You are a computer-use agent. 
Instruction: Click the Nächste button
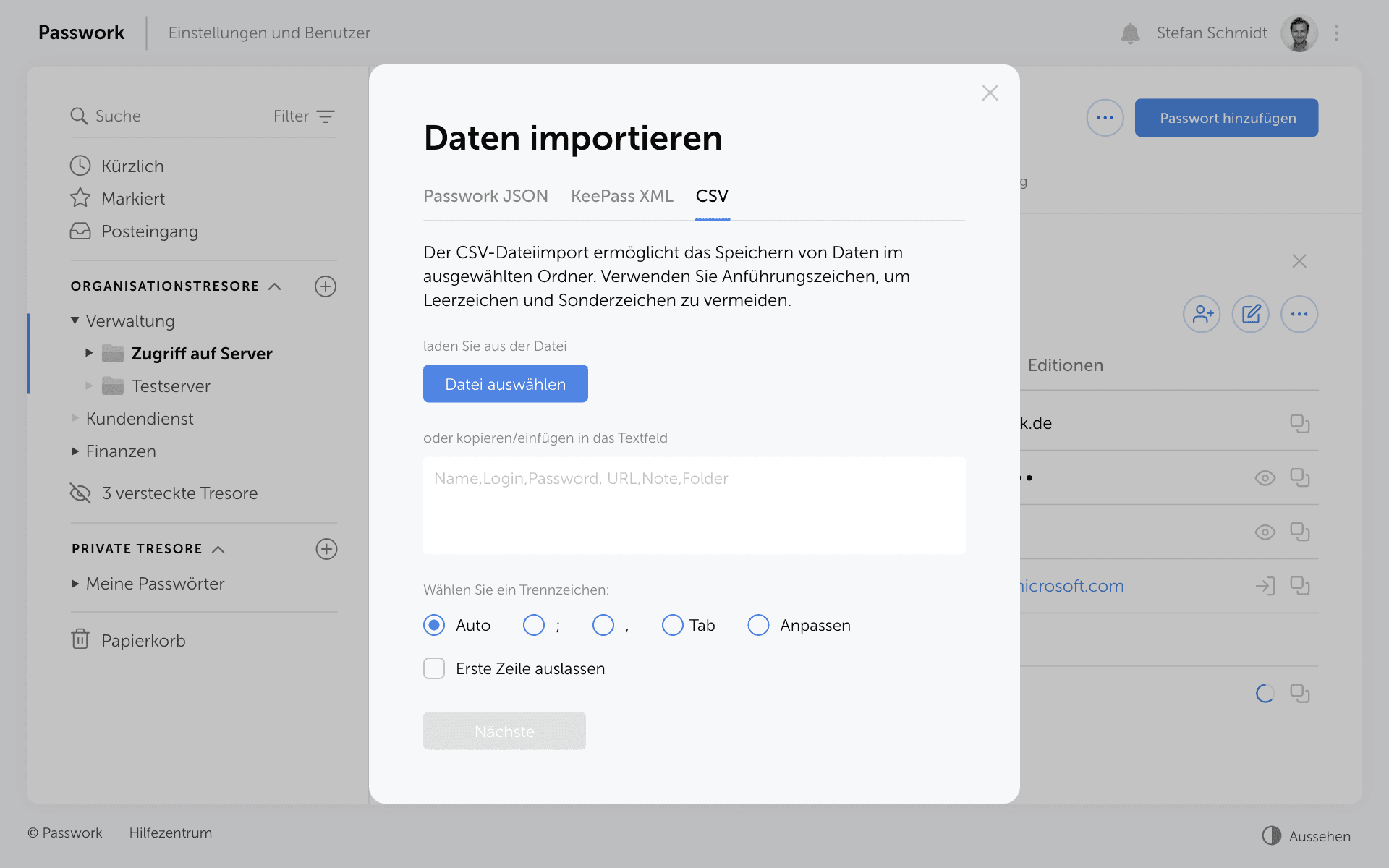point(504,731)
